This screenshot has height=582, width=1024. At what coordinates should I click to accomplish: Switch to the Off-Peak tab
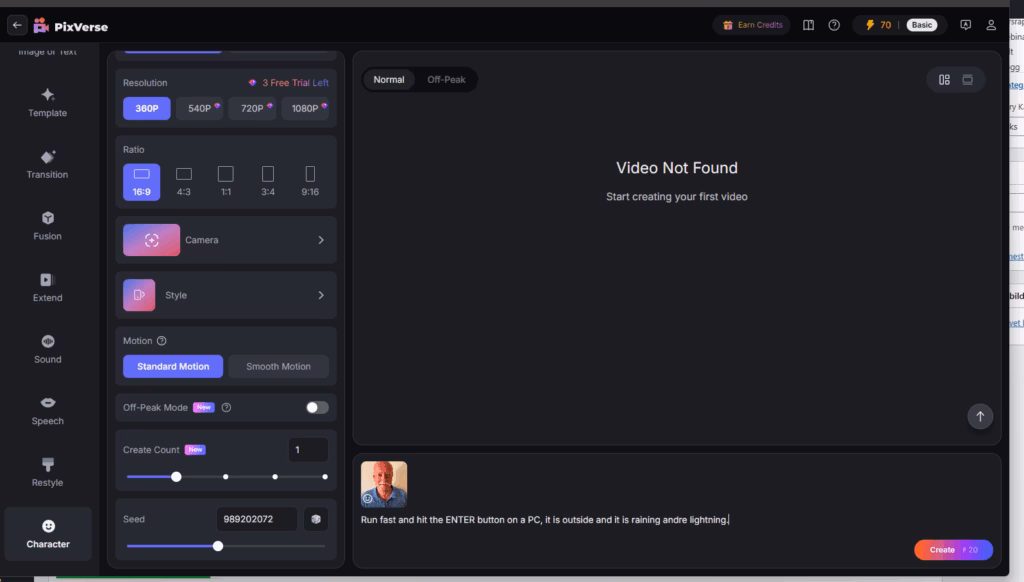click(446, 80)
